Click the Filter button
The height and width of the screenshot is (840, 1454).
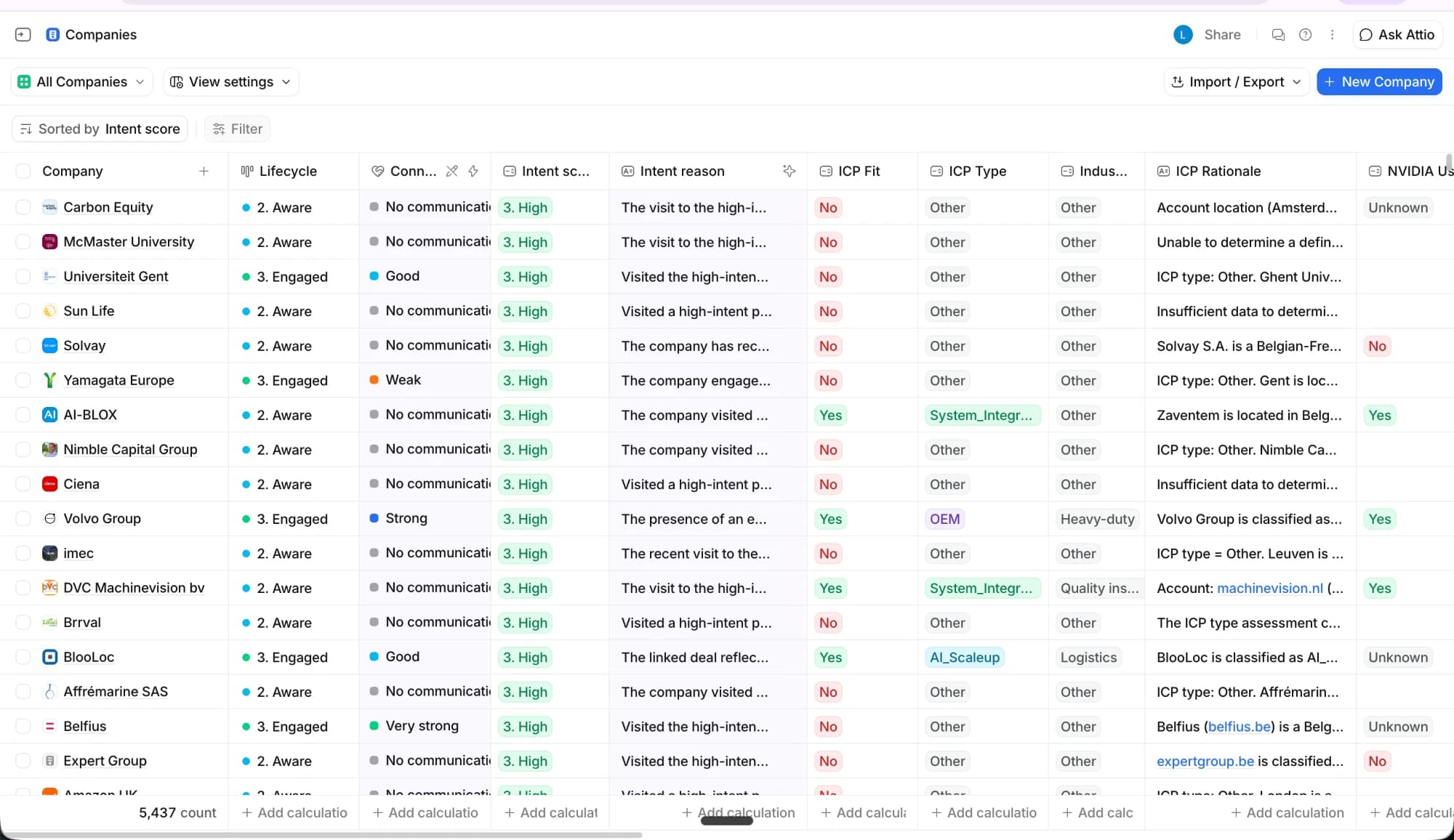point(238,129)
